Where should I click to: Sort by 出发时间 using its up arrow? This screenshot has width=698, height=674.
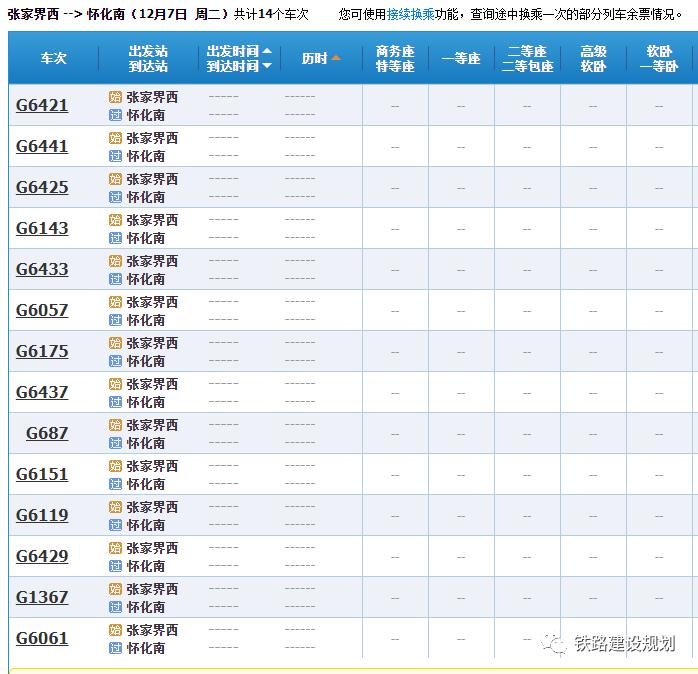coord(267,51)
